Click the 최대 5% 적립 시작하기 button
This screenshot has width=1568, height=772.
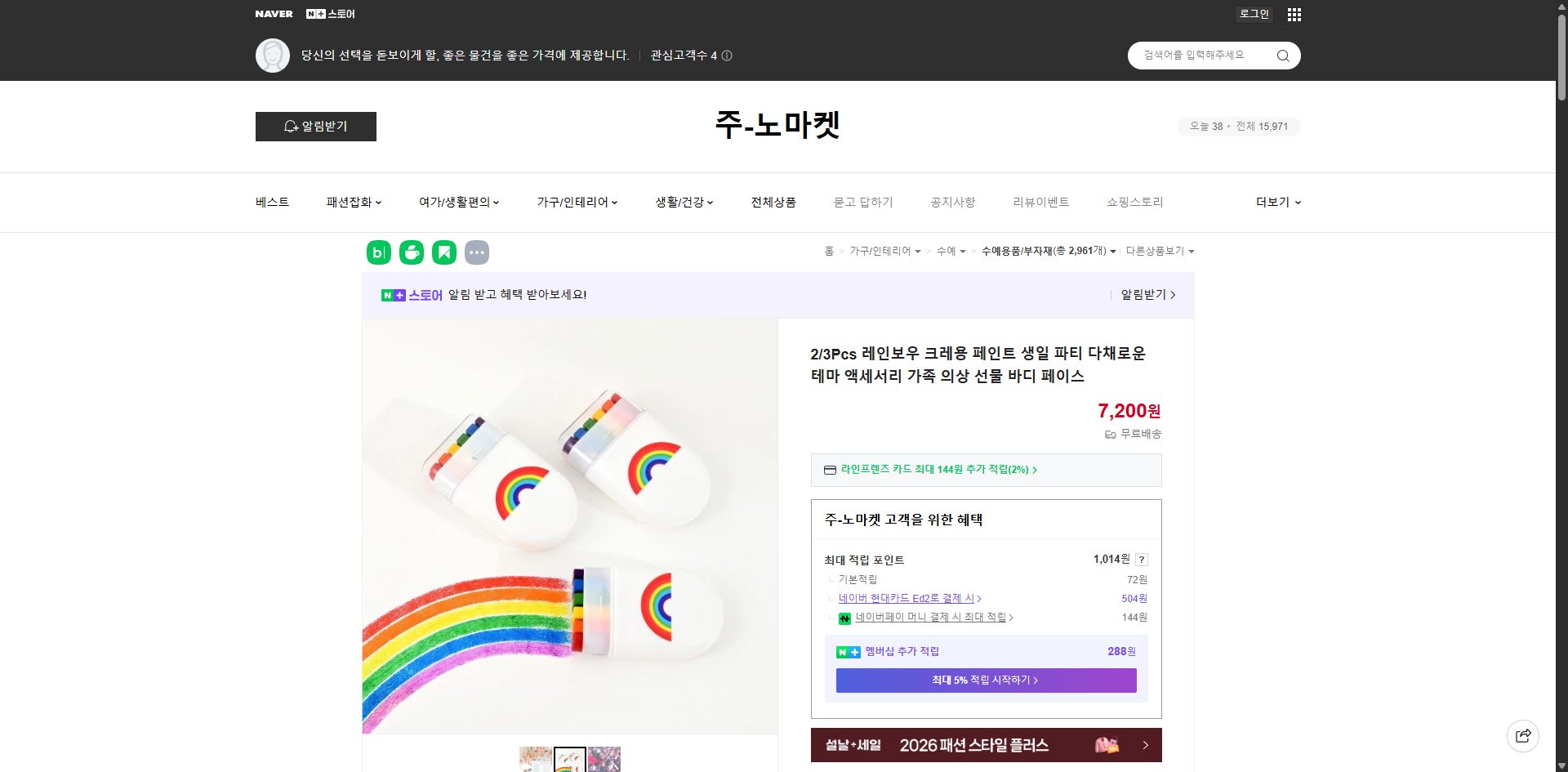pyautogui.click(x=986, y=680)
